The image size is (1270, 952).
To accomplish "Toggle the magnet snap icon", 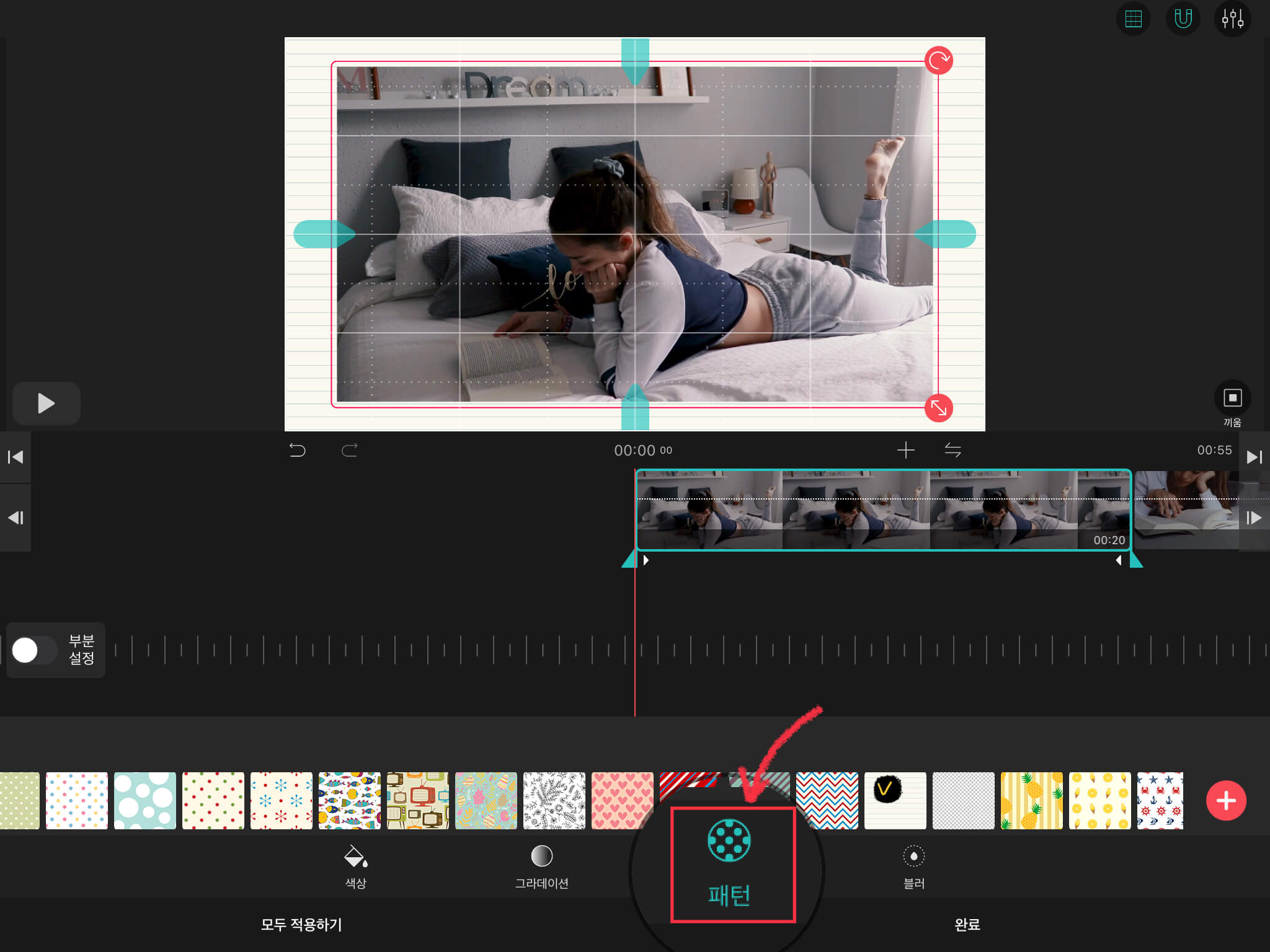I will coord(1183,19).
